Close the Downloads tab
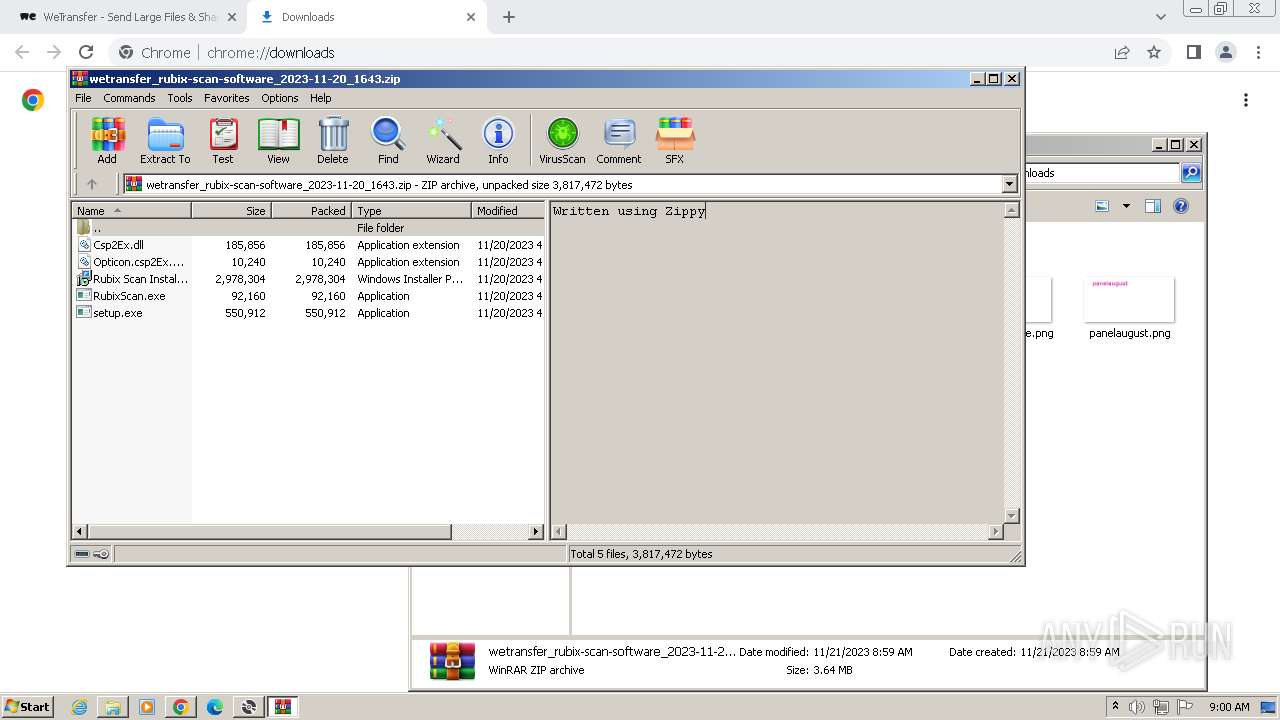 tap(470, 17)
